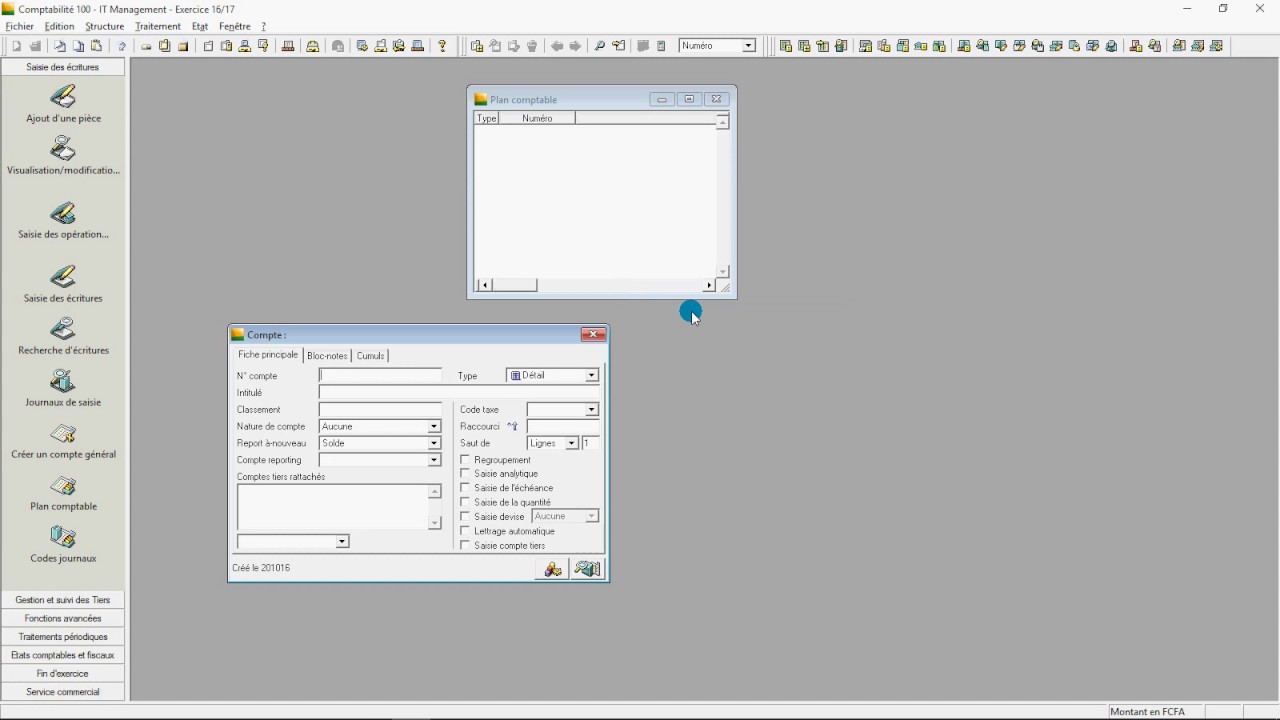Click the left arrow previous toolbar icon
The image size is (1280, 720).
(x=557, y=46)
